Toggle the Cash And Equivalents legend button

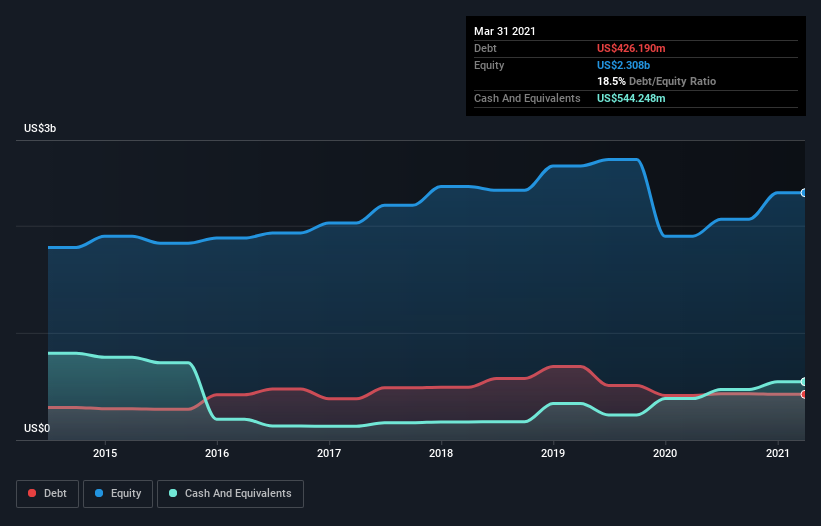pos(230,494)
